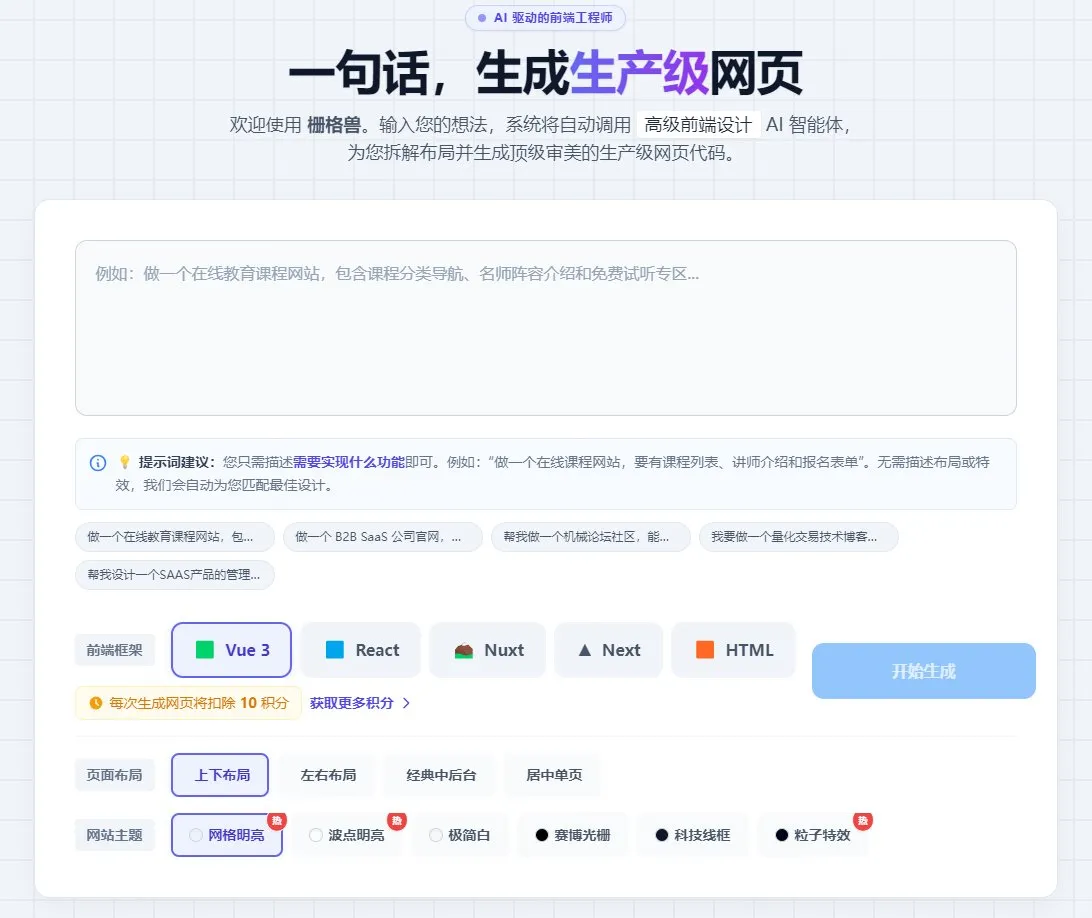Click the black swatch on 赛博光栅
The height and width of the screenshot is (918, 1092).
(542, 835)
